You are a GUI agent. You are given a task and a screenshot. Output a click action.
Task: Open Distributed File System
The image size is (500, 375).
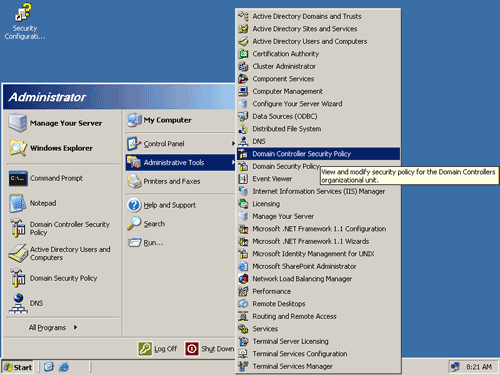click(318, 129)
